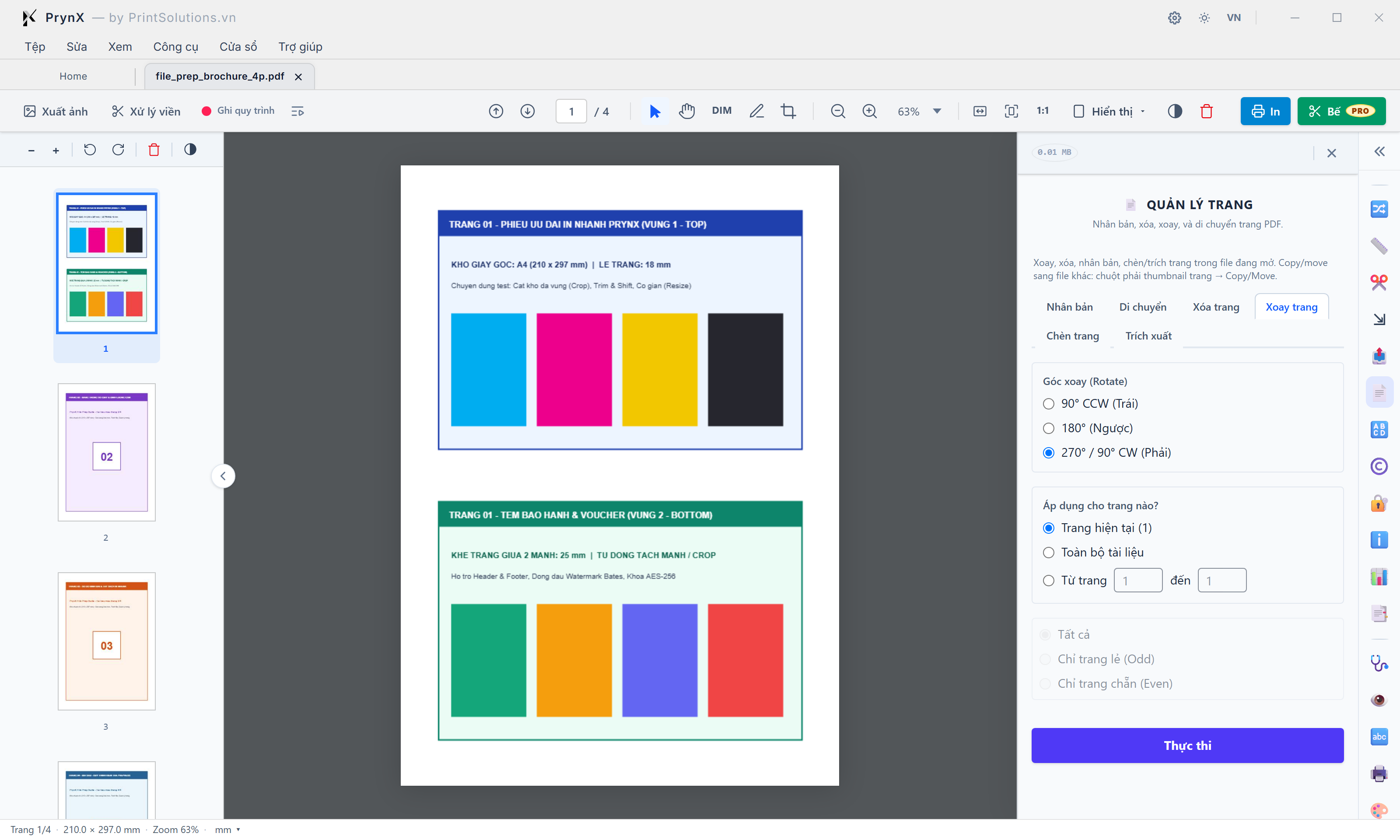Select the pointer selection tool

pos(655,111)
